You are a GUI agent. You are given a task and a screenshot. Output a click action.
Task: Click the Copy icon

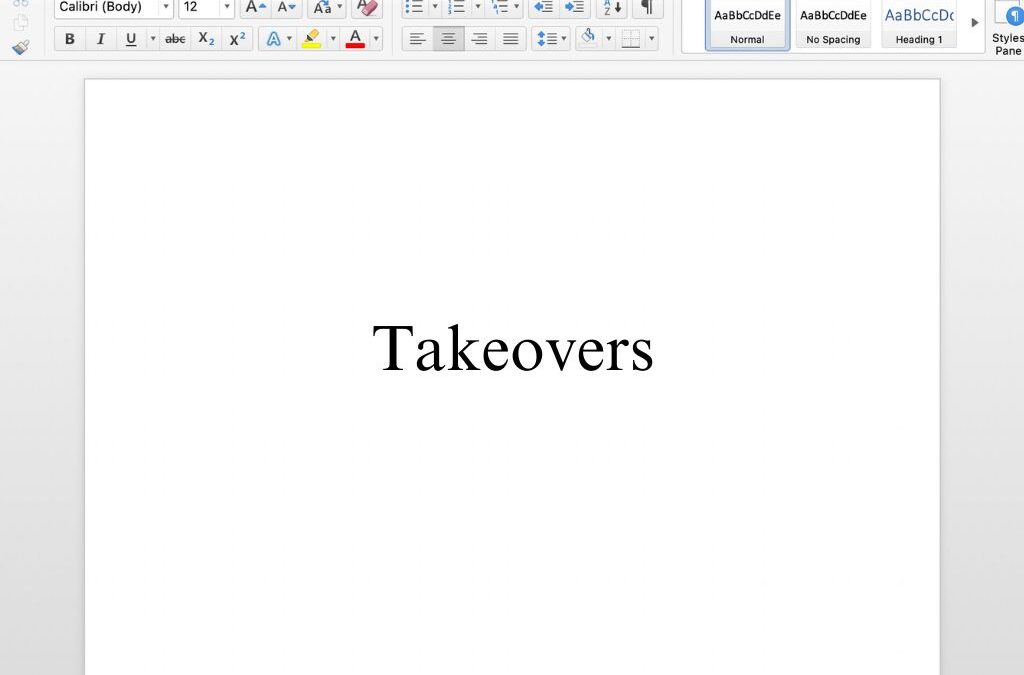tap(21, 22)
